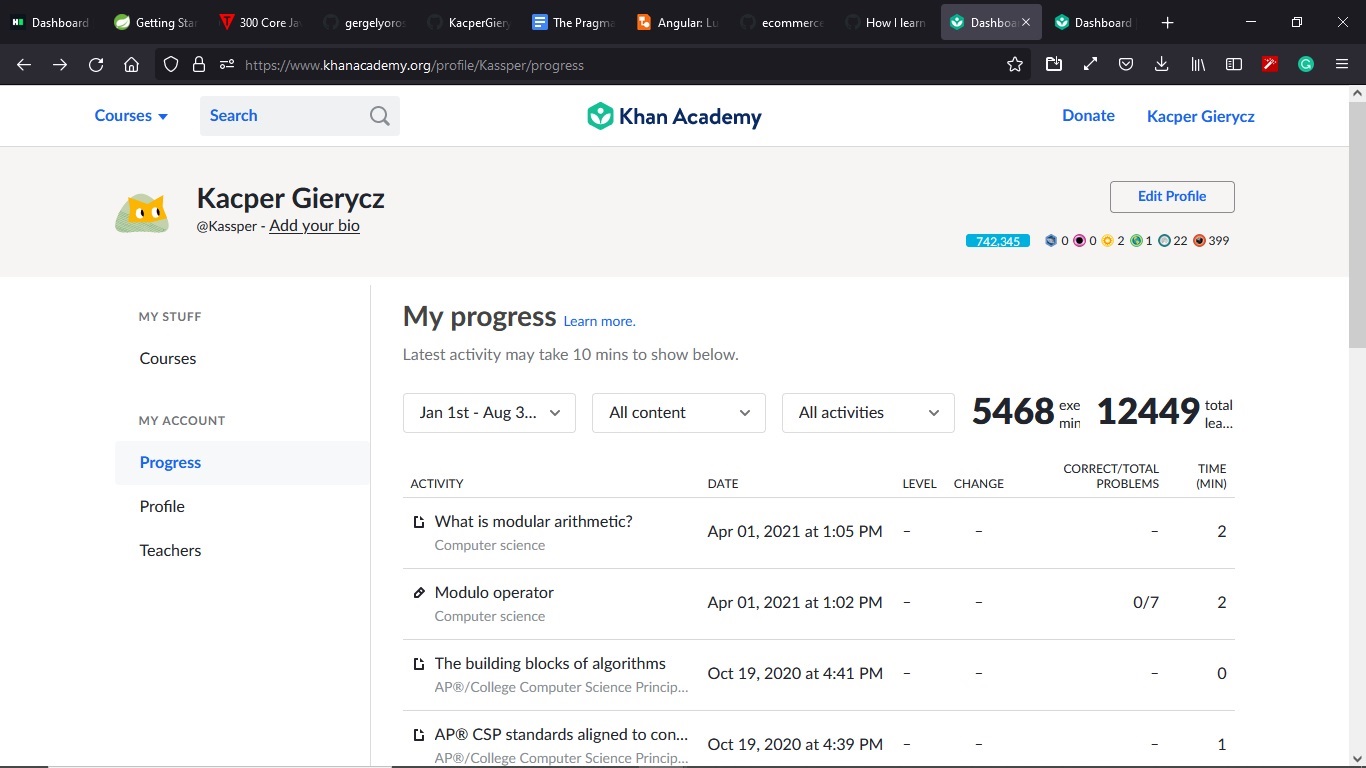Open the All content filter dropdown
1366x768 pixels.
[x=679, y=413]
